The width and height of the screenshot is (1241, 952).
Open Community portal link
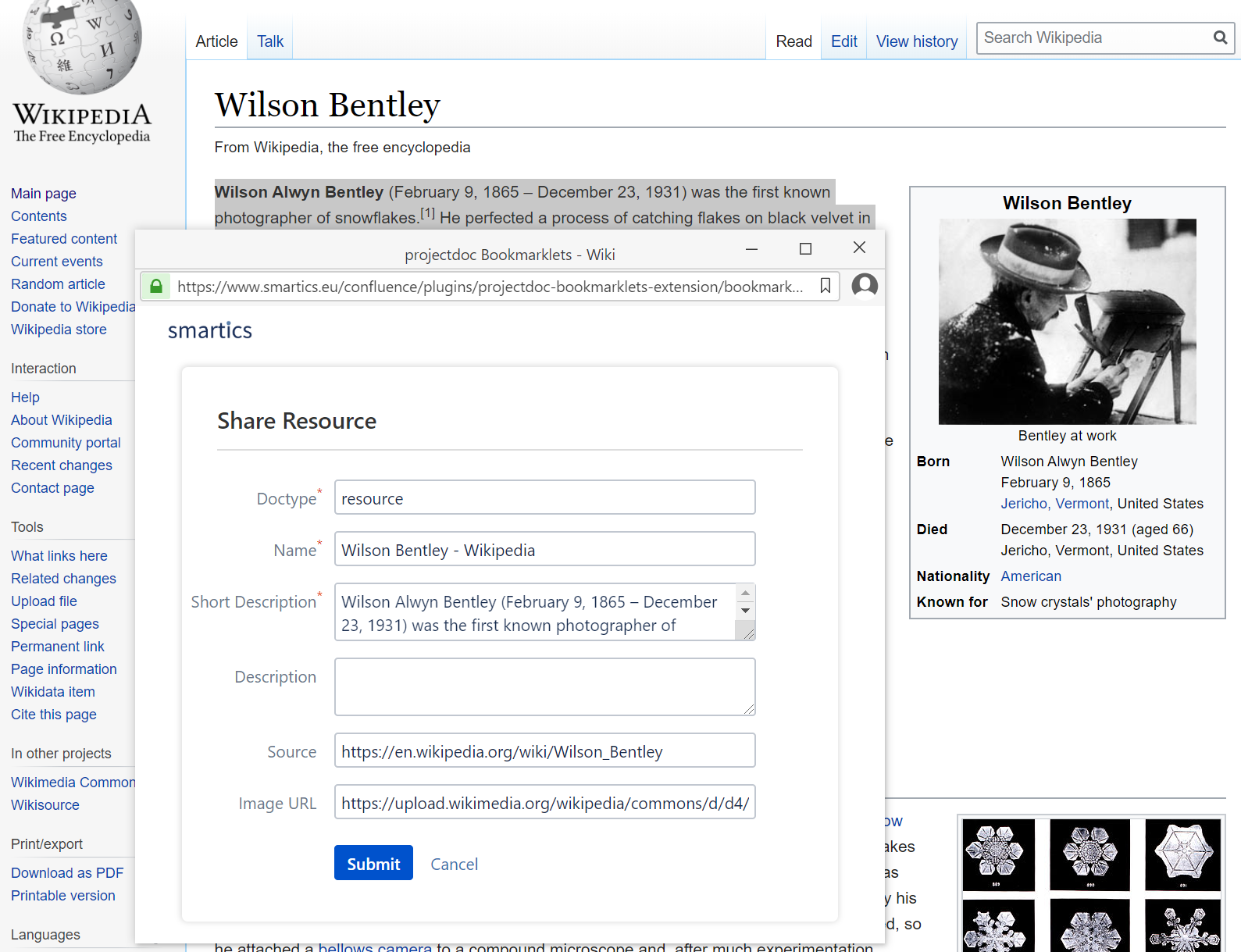pos(66,443)
